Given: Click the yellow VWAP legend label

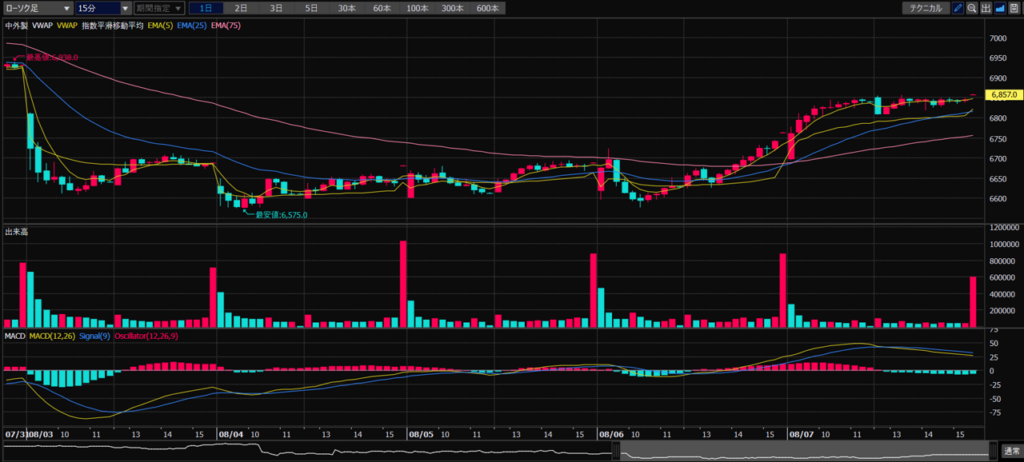Looking at the screenshot, I should pyautogui.click(x=67, y=25).
